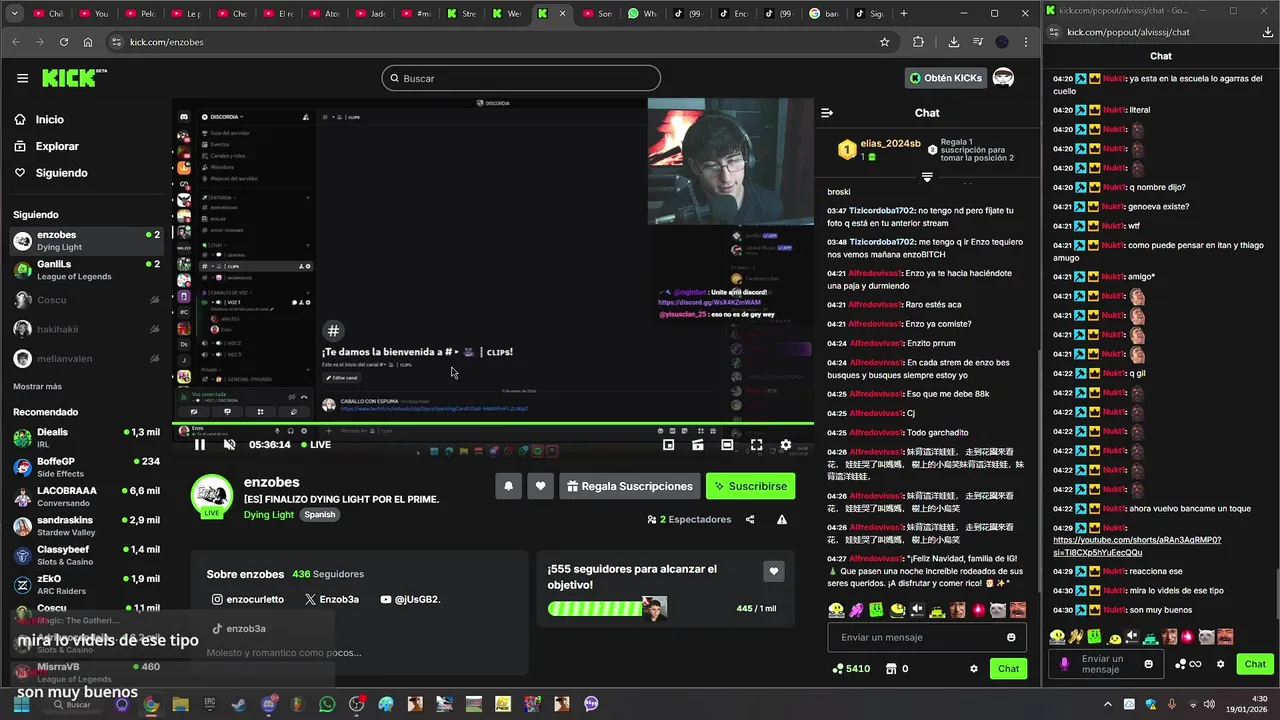Jump to LIVE position in player
Viewport: 1280px width, 720px height.
[x=315, y=445]
